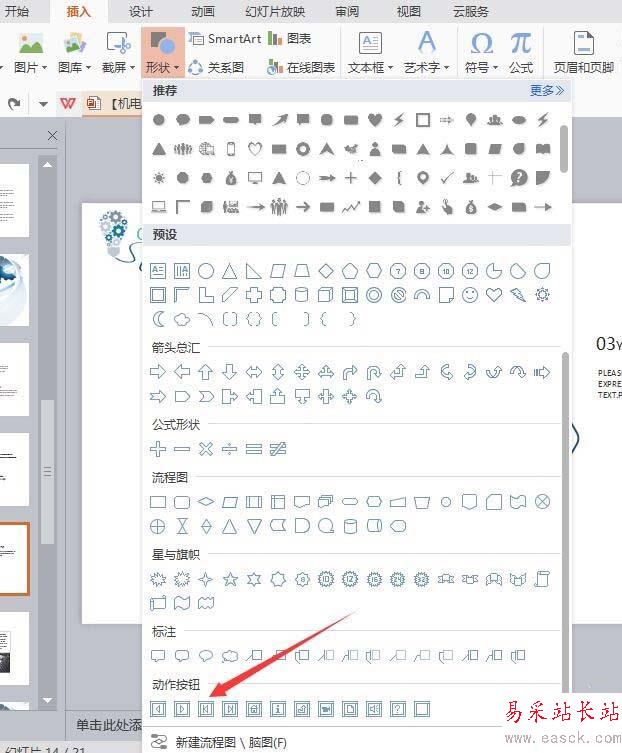Pick the sun shape in recommended section
The width and height of the screenshot is (622, 753).
point(159,178)
